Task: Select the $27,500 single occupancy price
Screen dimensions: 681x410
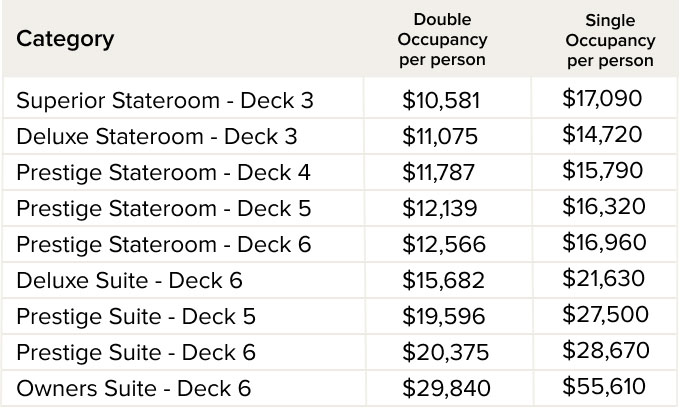Action: 605,315
